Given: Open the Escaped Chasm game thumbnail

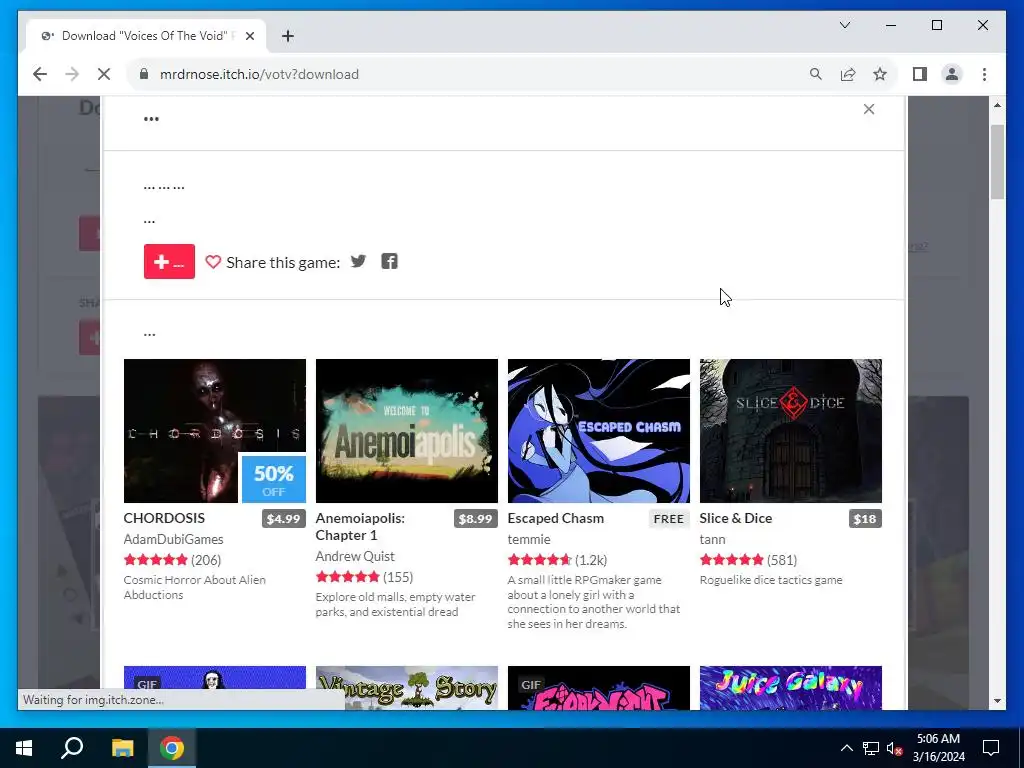Looking at the screenshot, I should [599, 431].
